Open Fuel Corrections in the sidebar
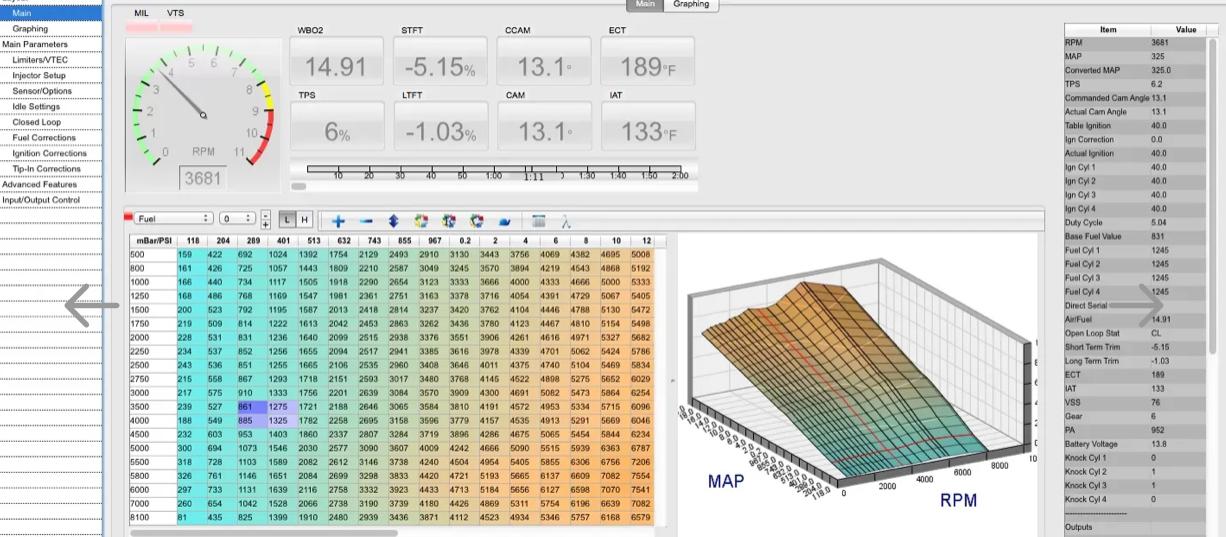This screenshot has width=1226, height=537. click(44, 137)
